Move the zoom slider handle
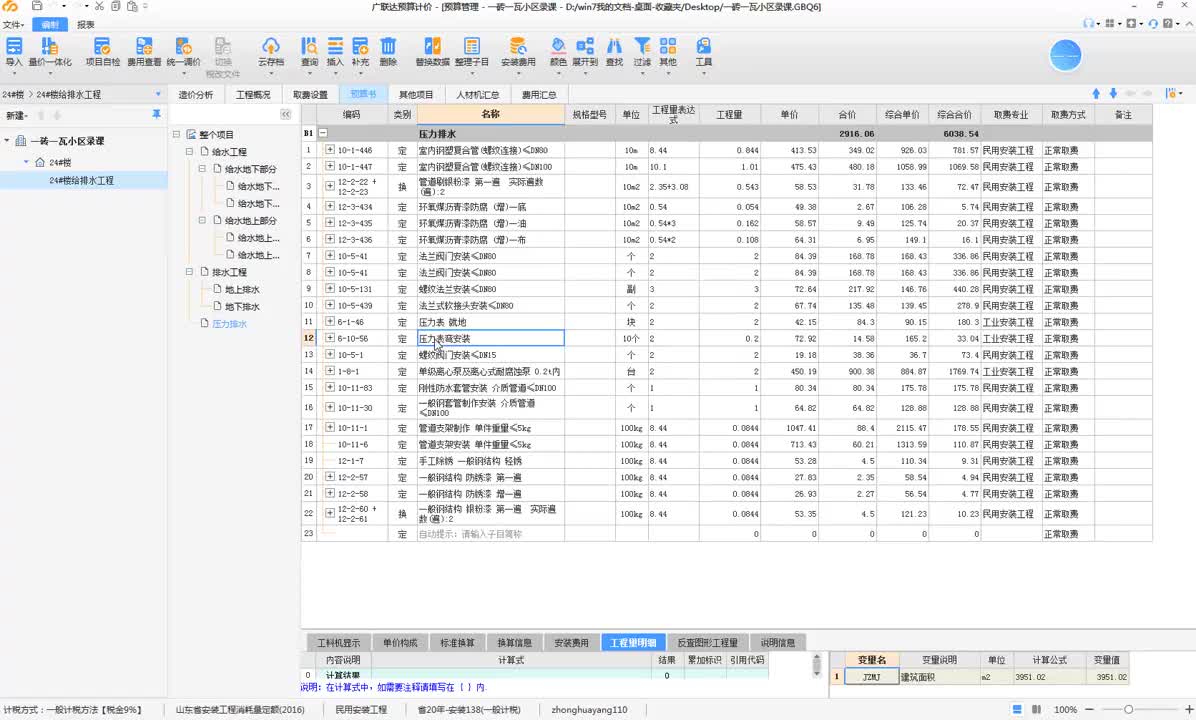Screen dimensions: 1196x720 click(x=1129, y=709)
